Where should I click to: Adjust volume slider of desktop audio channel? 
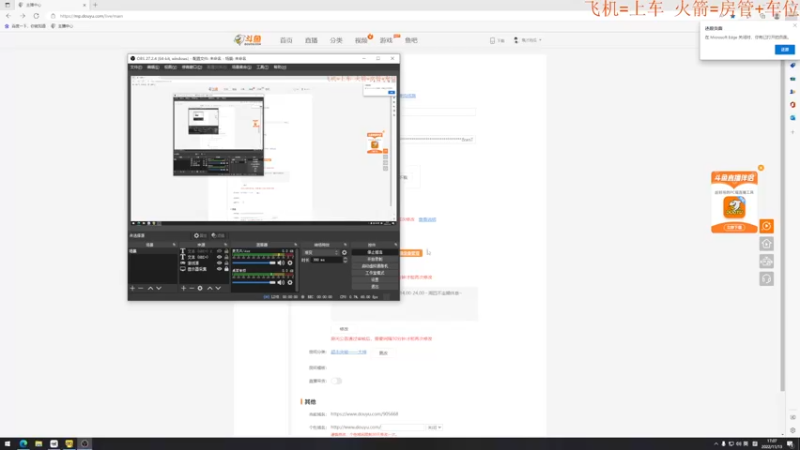coord(254,282)
